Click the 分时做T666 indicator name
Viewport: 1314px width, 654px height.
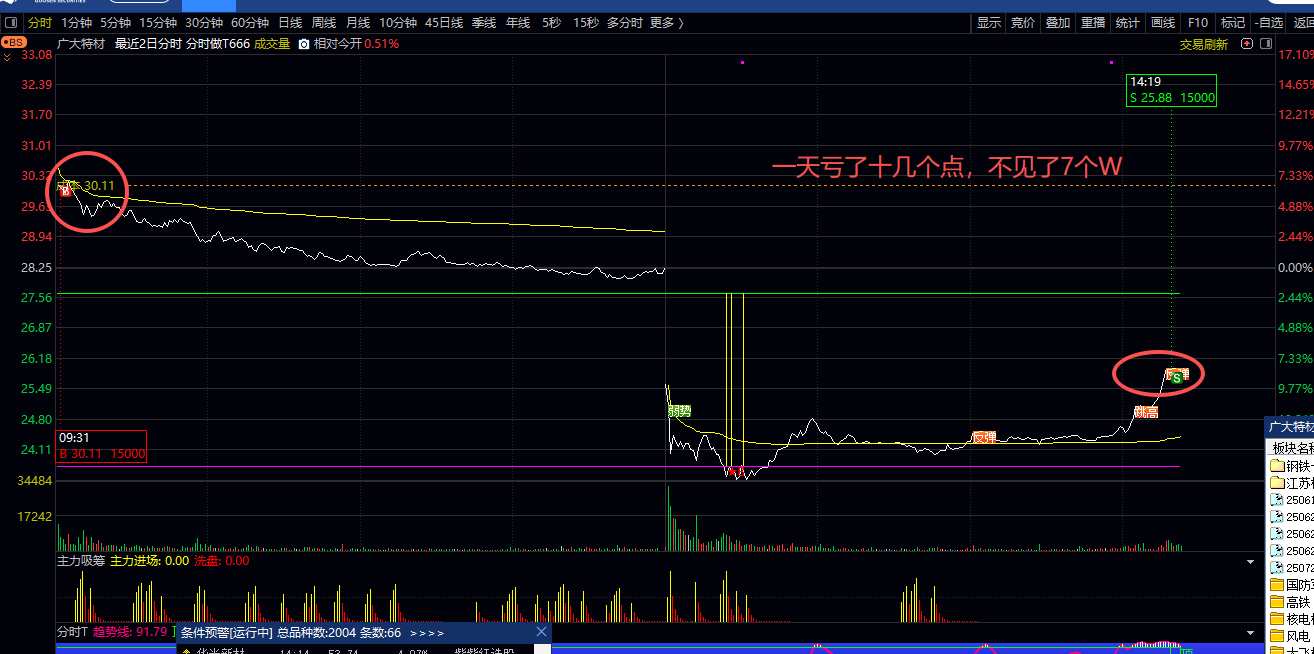click(x=218, y=43)
